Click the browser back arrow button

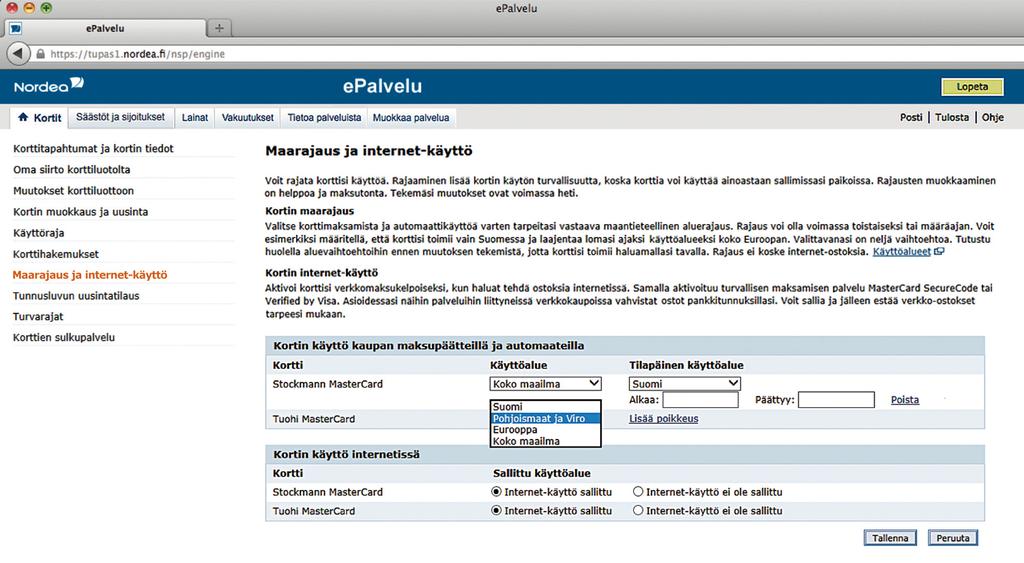[18, 54]
